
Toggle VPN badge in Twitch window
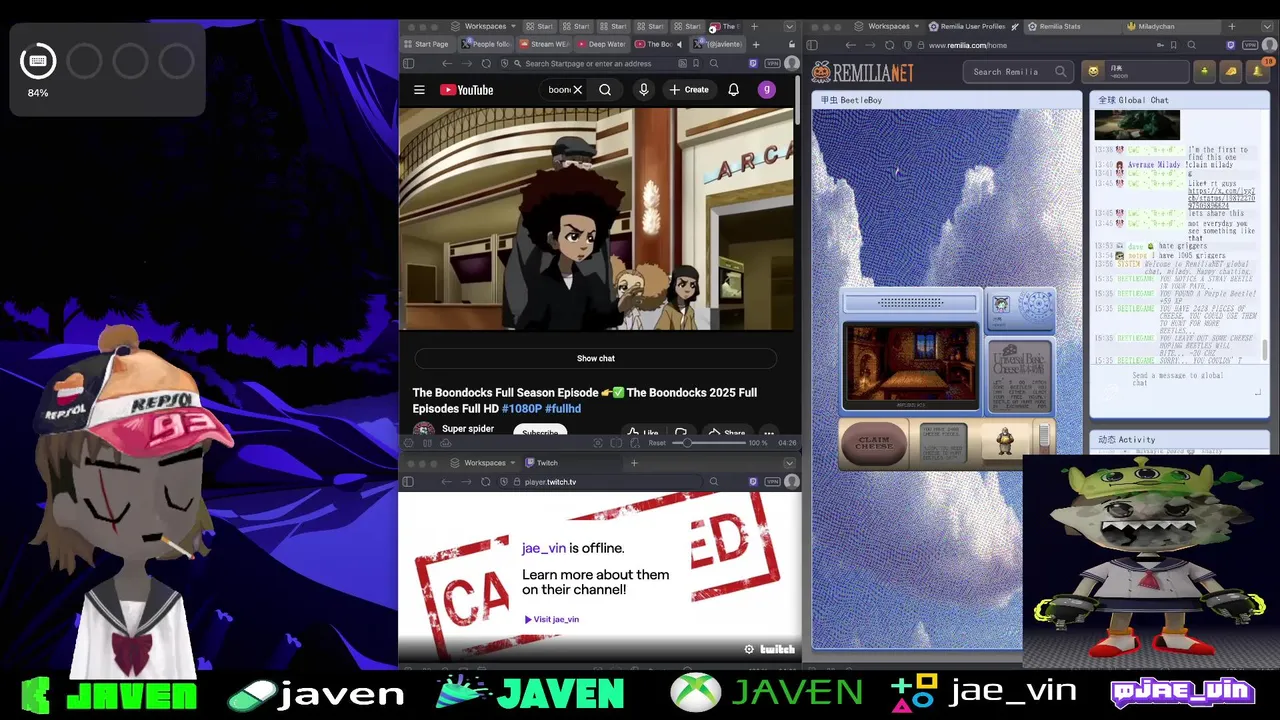(772, 482)
